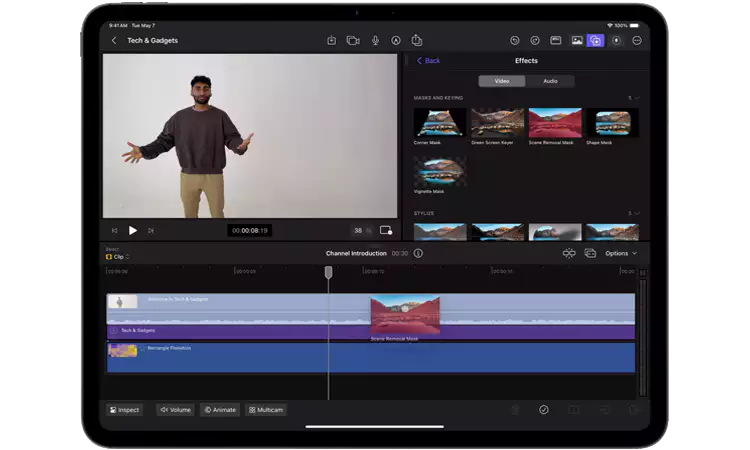This screenshot has width=750, height=450.
Task: Open the more options ellipsis menu
Action: pos(637,41)
